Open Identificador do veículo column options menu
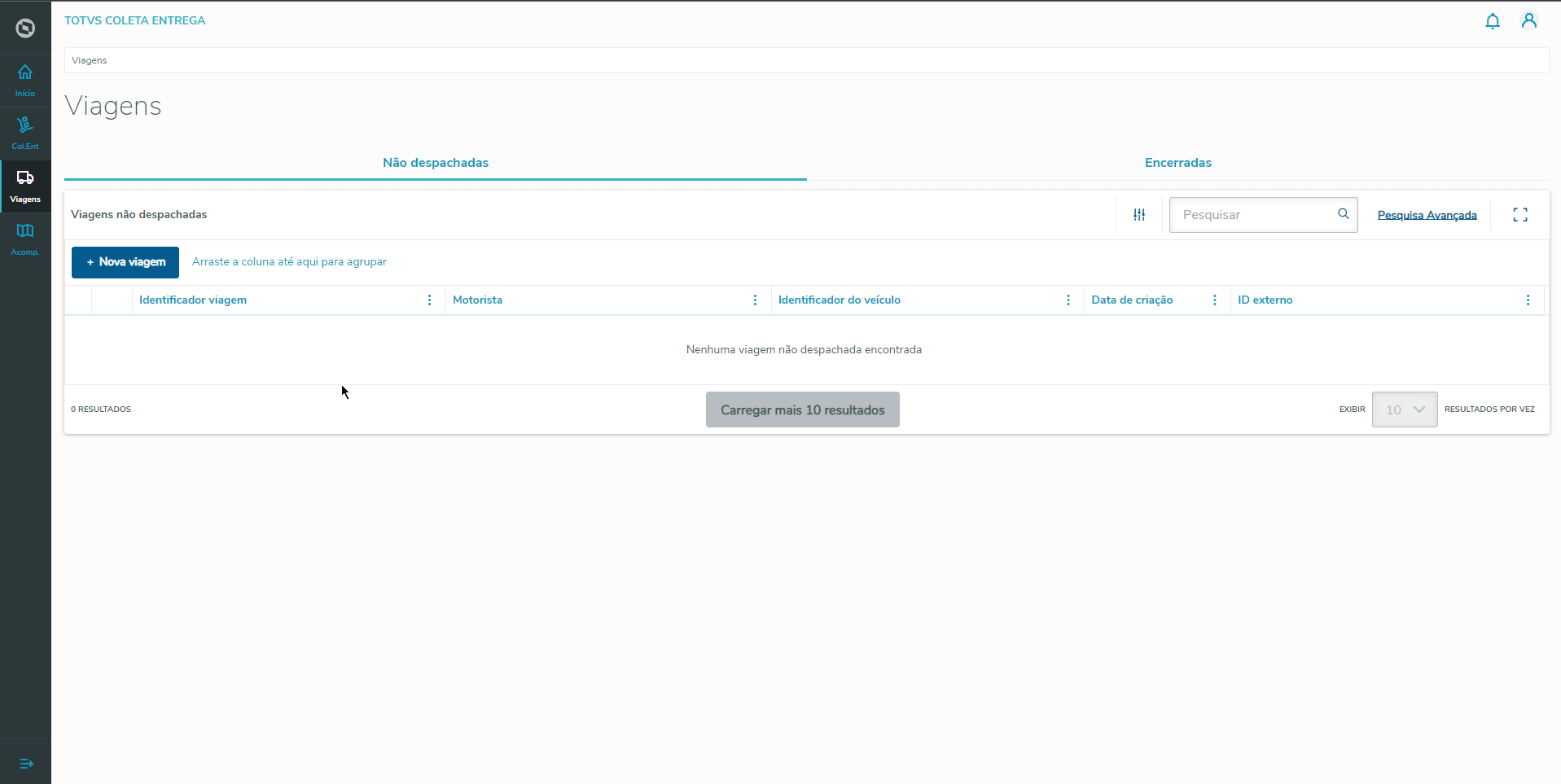Screen dimensions: 1561x784 [1068, 300]
